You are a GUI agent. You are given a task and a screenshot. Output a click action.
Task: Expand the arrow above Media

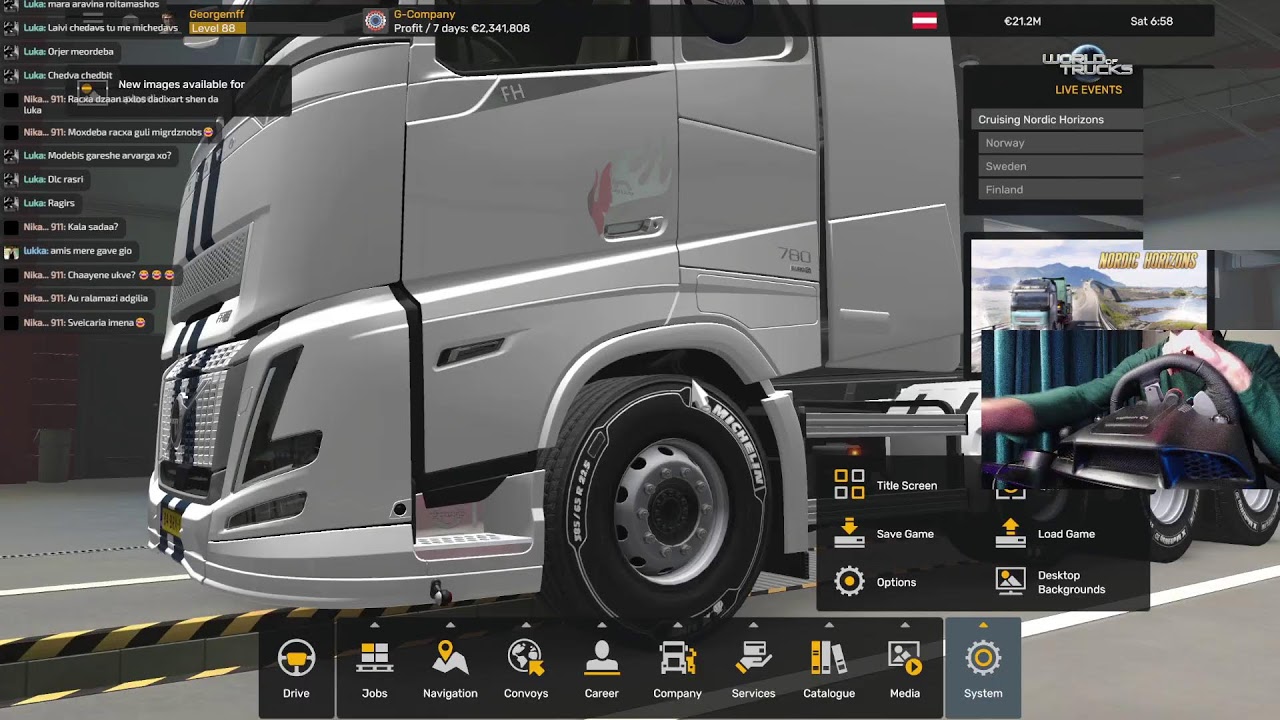(x=905, y=625)
